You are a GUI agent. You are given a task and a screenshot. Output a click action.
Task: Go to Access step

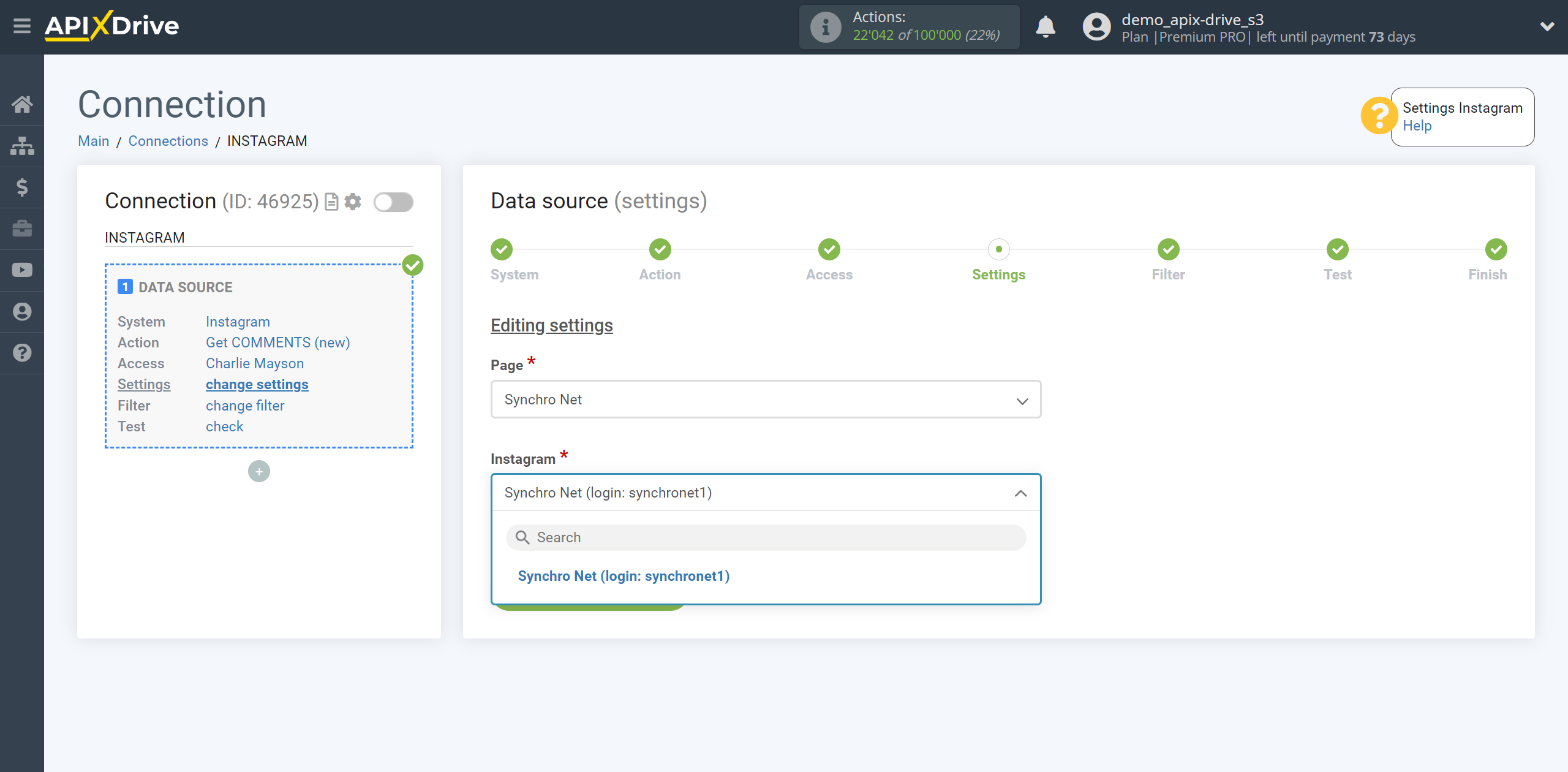(x=829, y=249)
